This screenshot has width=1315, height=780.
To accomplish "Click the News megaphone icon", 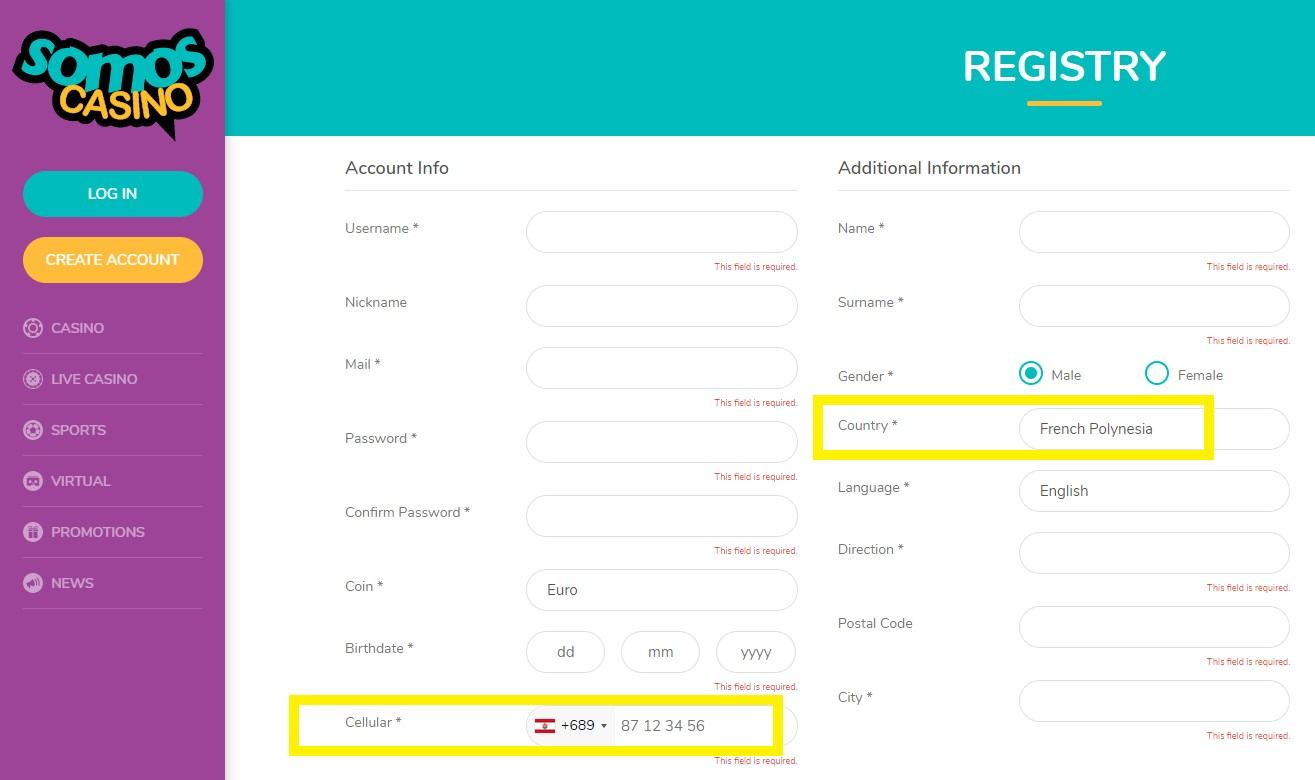I will 33,583.
